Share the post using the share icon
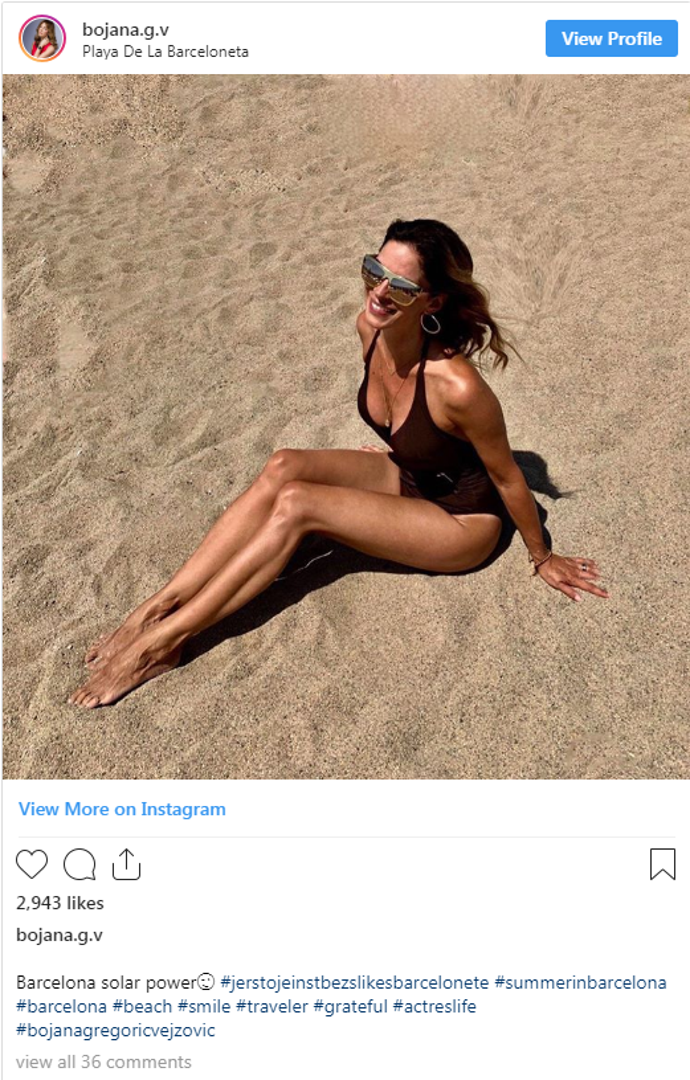 tap(126, 864)
